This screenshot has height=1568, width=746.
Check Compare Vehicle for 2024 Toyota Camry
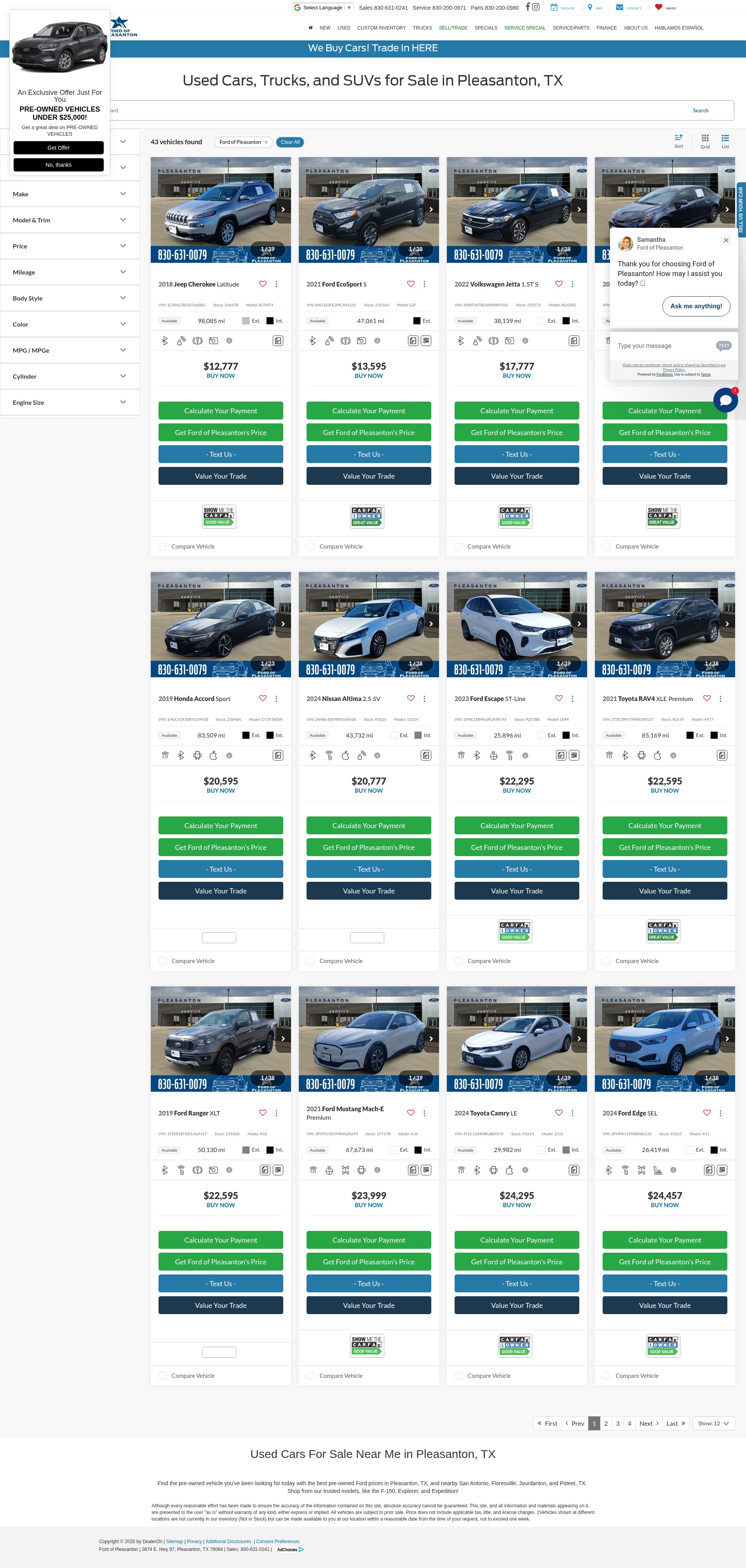[x=458, y=1376]
